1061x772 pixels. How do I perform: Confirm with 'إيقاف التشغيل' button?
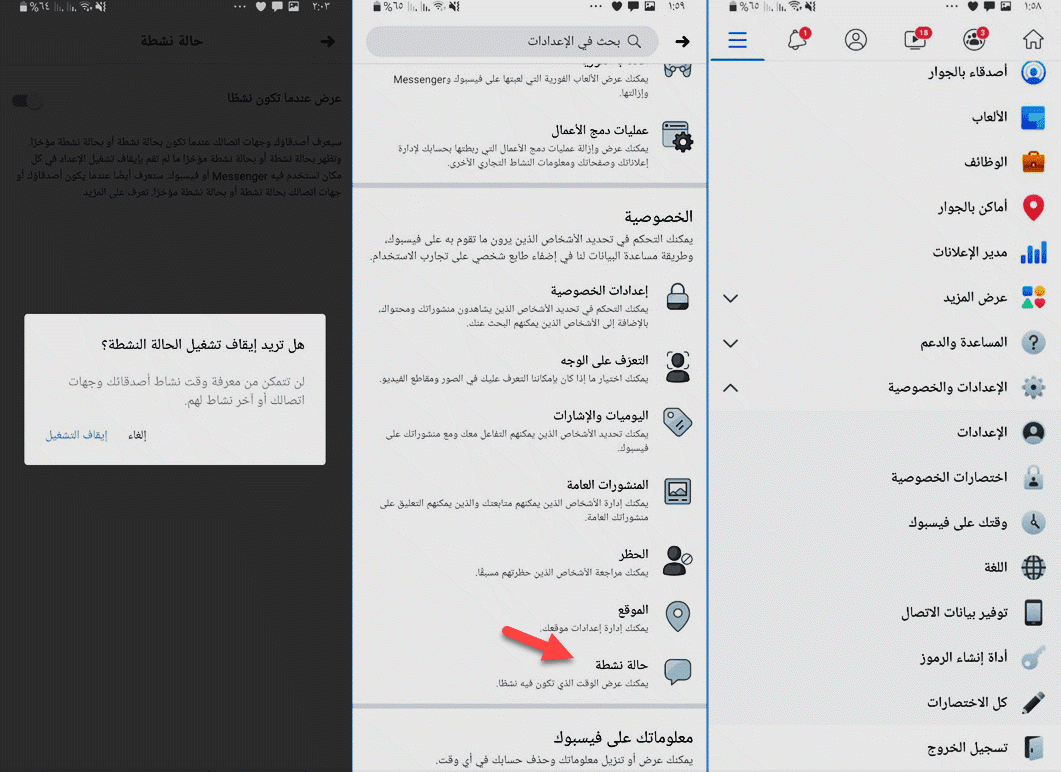click(76, 435)
